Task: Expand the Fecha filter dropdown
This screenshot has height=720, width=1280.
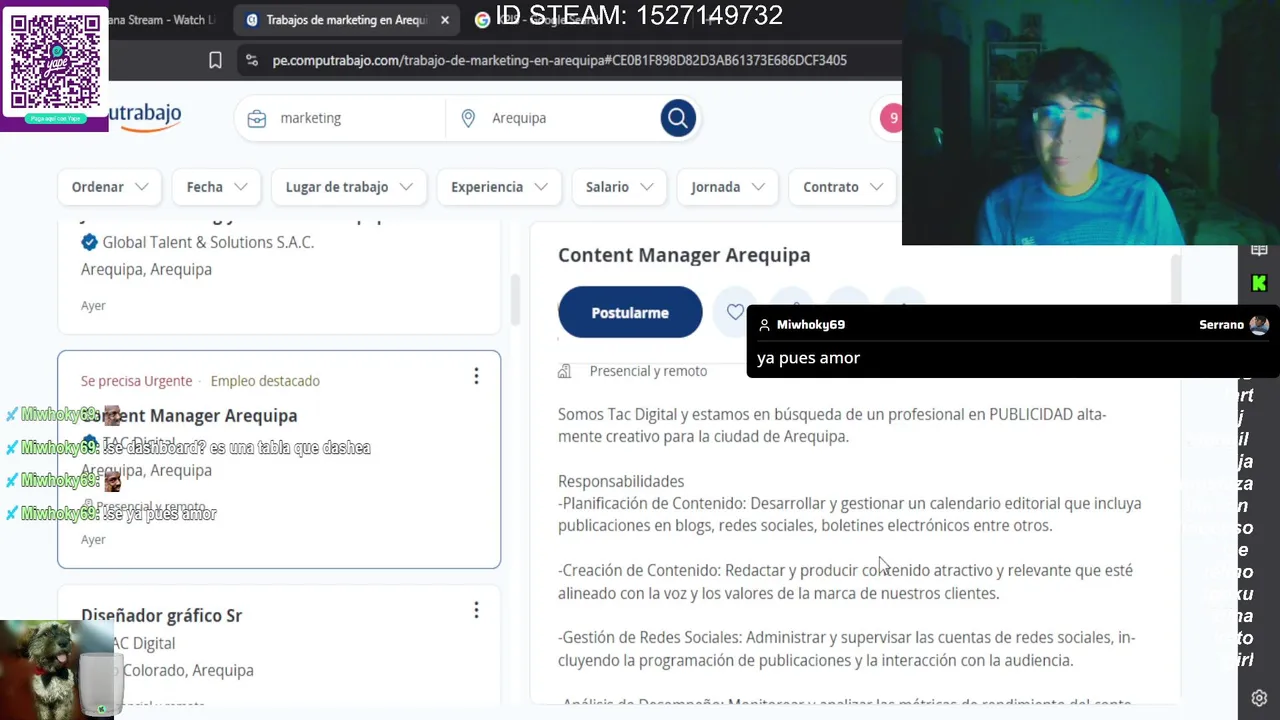Action: (216, 187)
